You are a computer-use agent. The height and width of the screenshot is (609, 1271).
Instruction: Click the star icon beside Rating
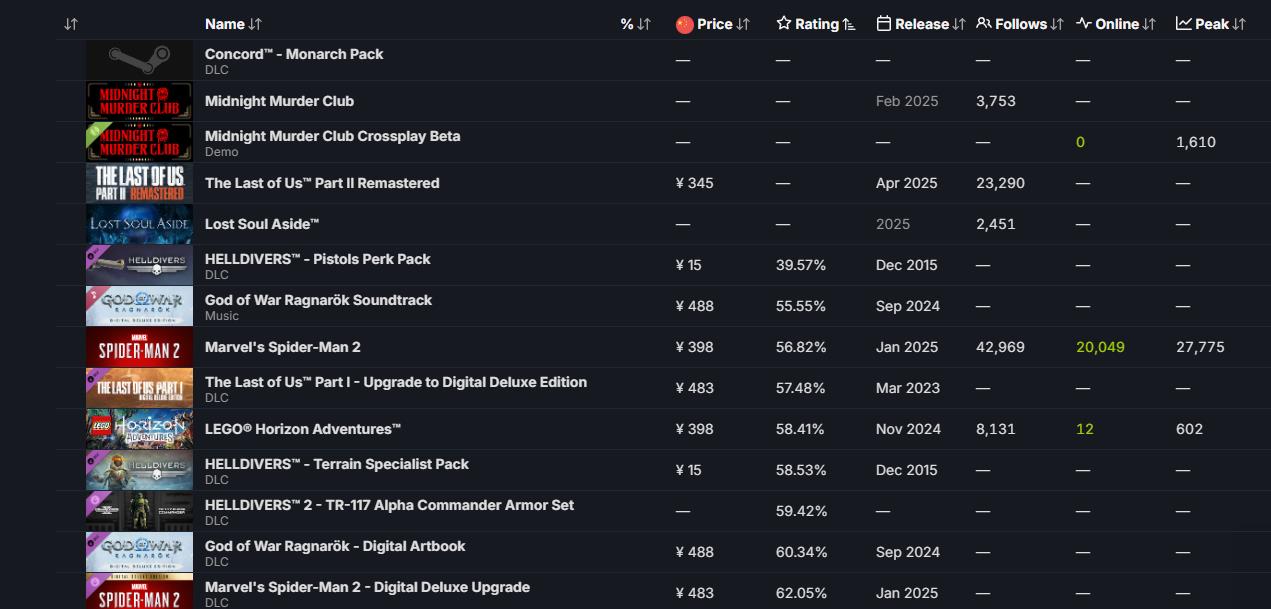[x=784, y=24]
